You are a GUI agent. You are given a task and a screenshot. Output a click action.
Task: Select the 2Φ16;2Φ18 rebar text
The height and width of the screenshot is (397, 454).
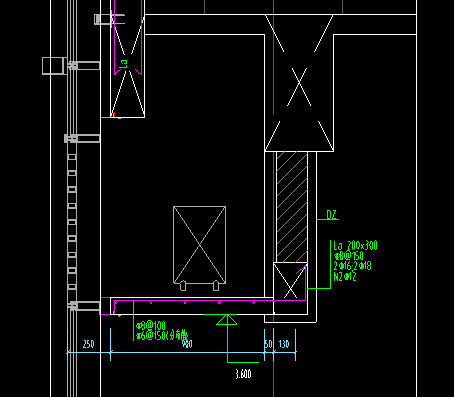click(x=352, y=266)
